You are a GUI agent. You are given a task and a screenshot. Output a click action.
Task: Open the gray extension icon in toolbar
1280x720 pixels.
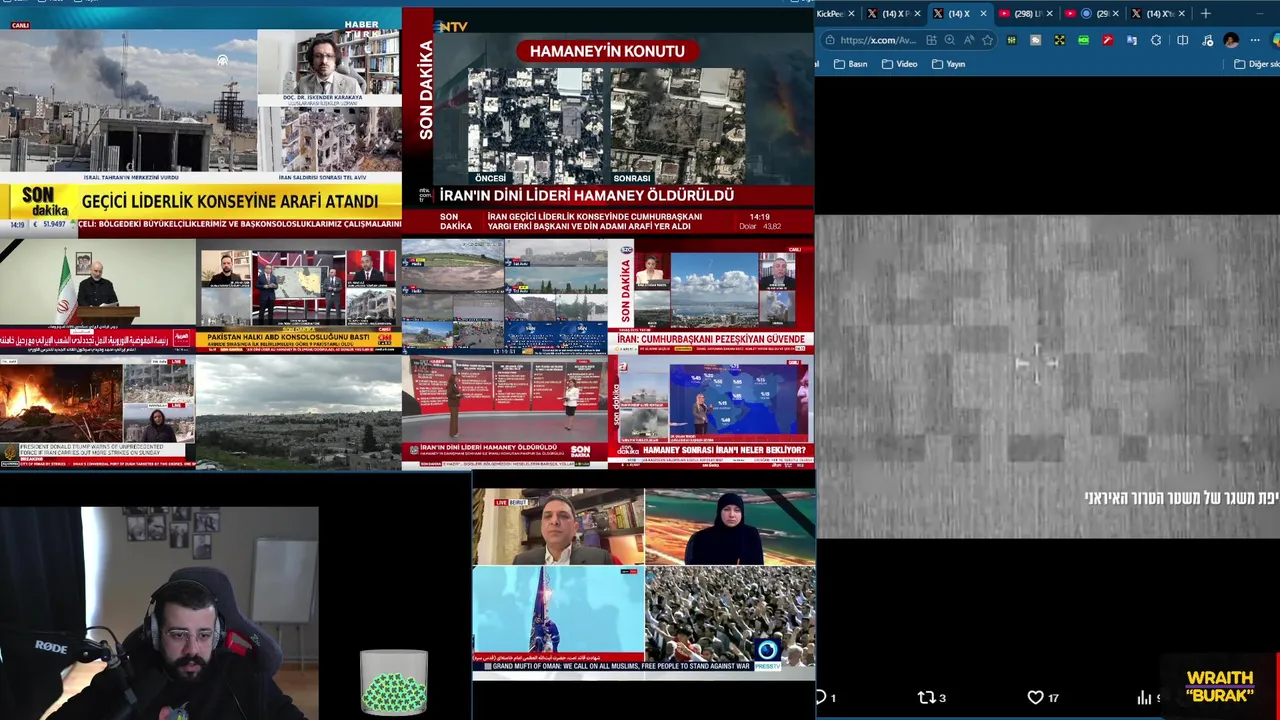click(x=1035, y=40)
